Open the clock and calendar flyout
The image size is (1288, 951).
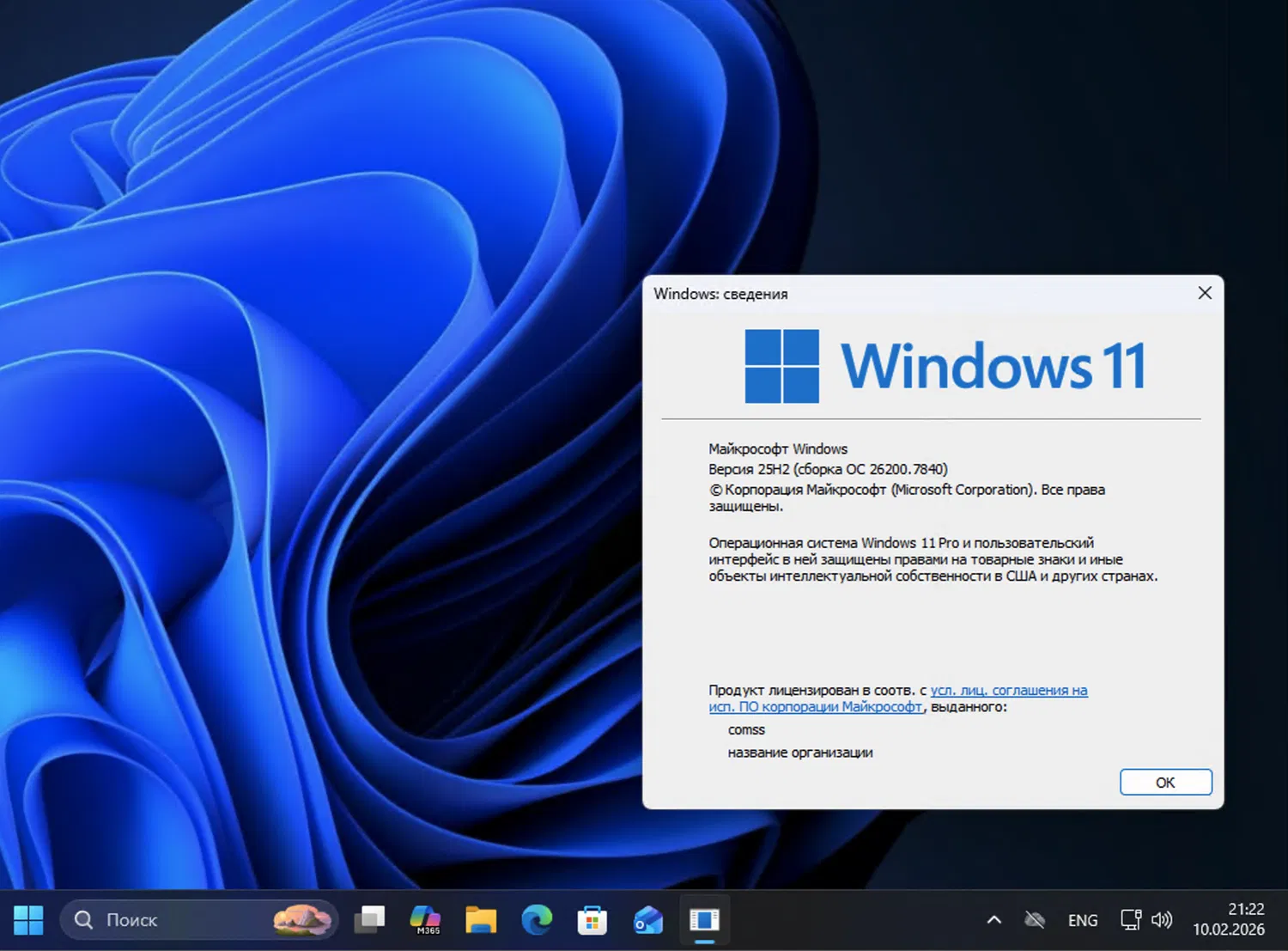tap(1230, 919)
